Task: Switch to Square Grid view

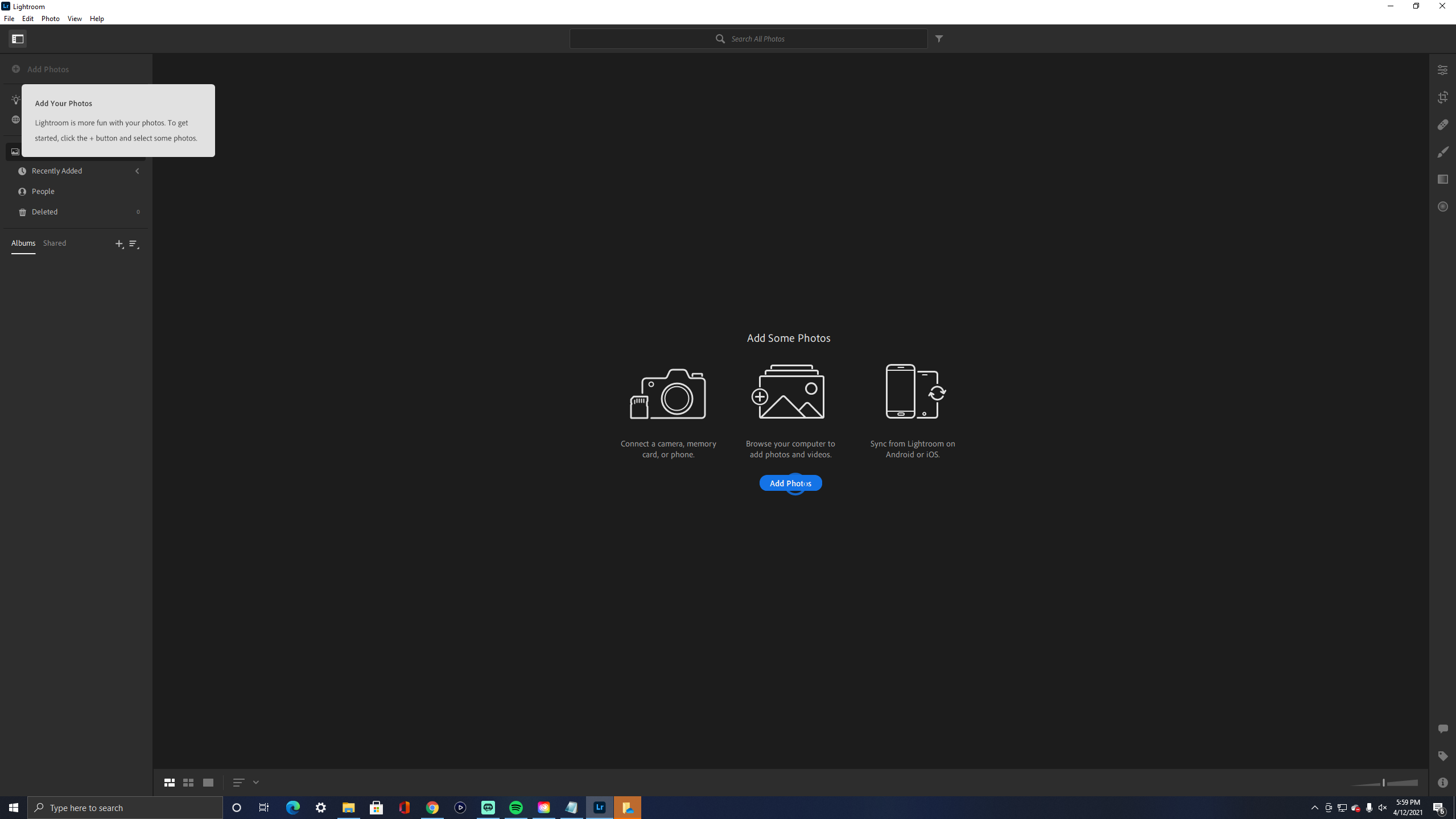Action: tap(188, 783)
